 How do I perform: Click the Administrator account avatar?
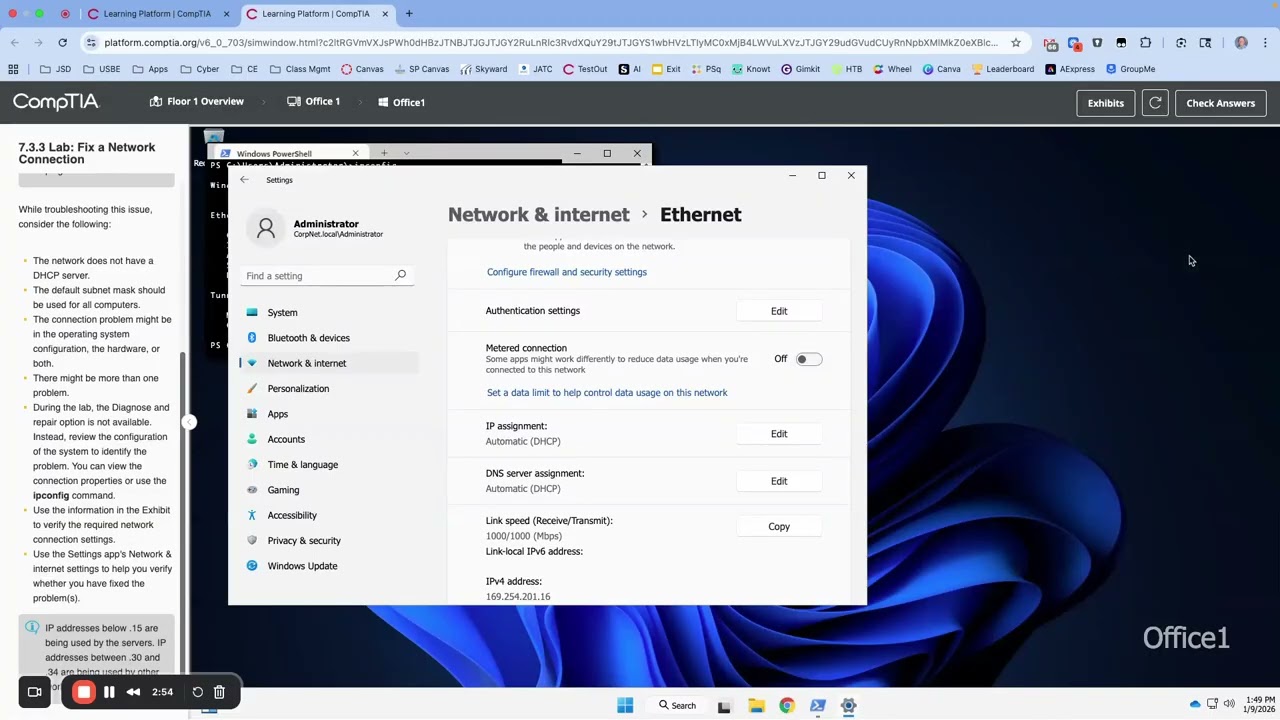pyautogui.click(x=266, y=229)
